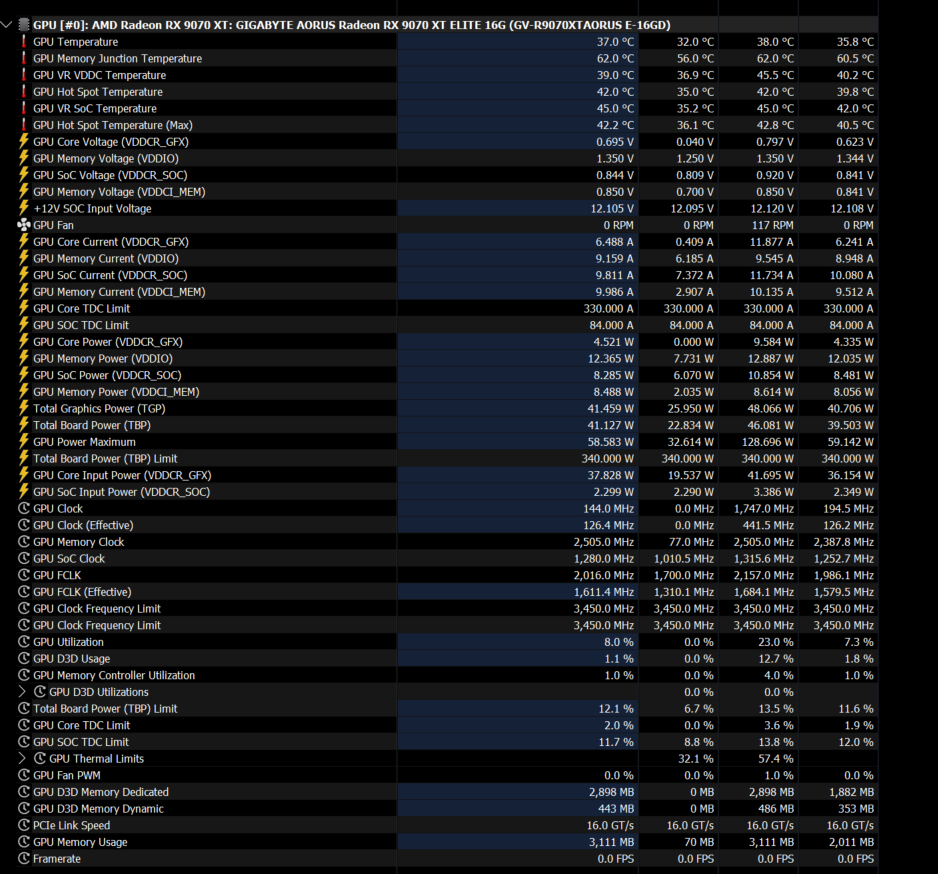The width and height of the screenshot is (938, 874).
Task: Select the GPU Clock row label
Action: point(58,508)
